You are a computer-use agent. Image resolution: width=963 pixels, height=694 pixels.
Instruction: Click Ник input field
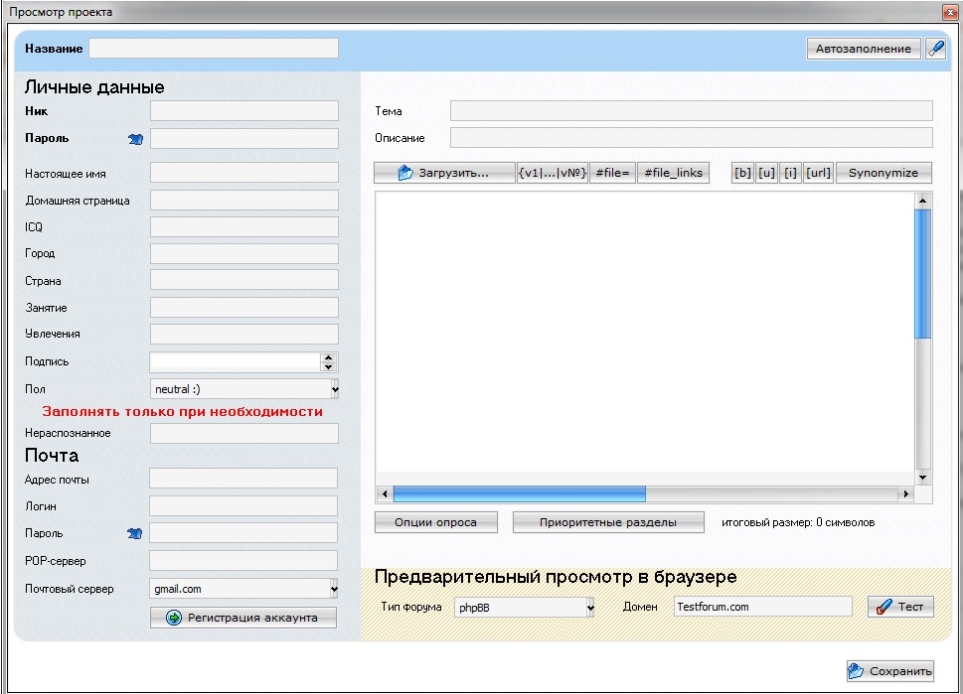point(244,111)
